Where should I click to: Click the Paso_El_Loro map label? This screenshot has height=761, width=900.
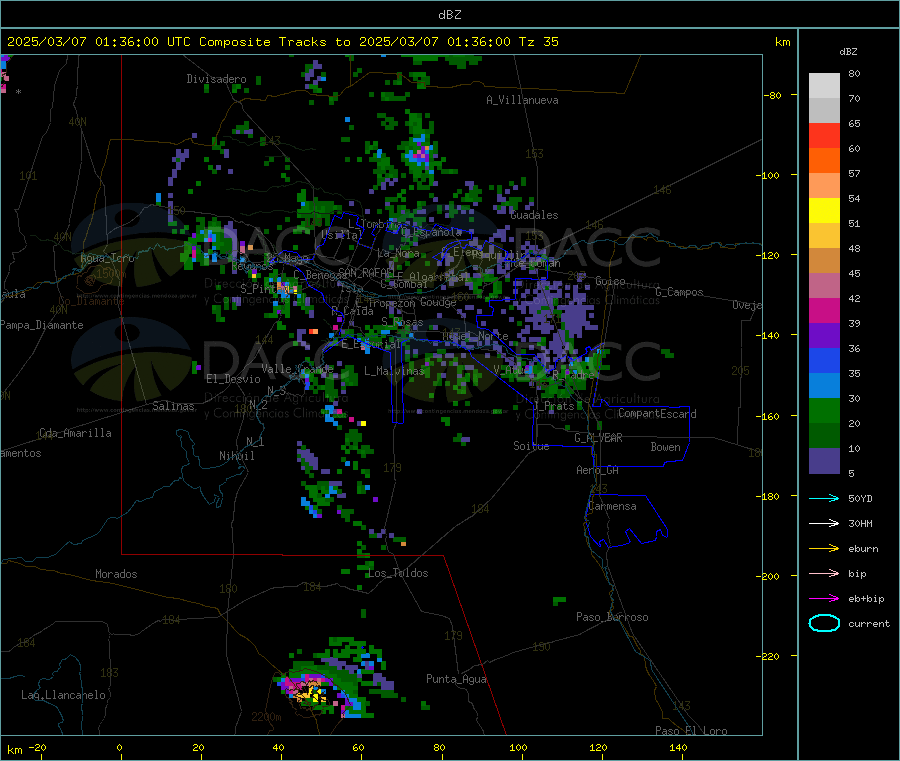coord(692,731)
